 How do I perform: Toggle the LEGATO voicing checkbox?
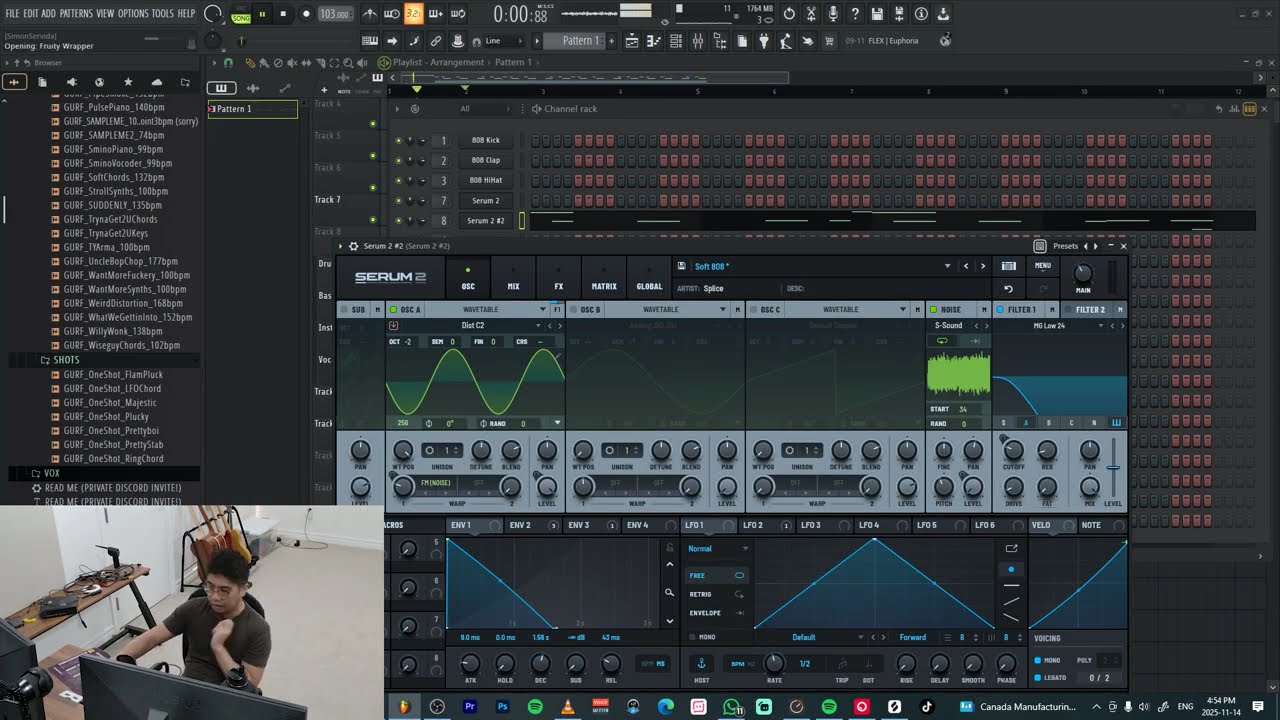tap(1037, 678)
